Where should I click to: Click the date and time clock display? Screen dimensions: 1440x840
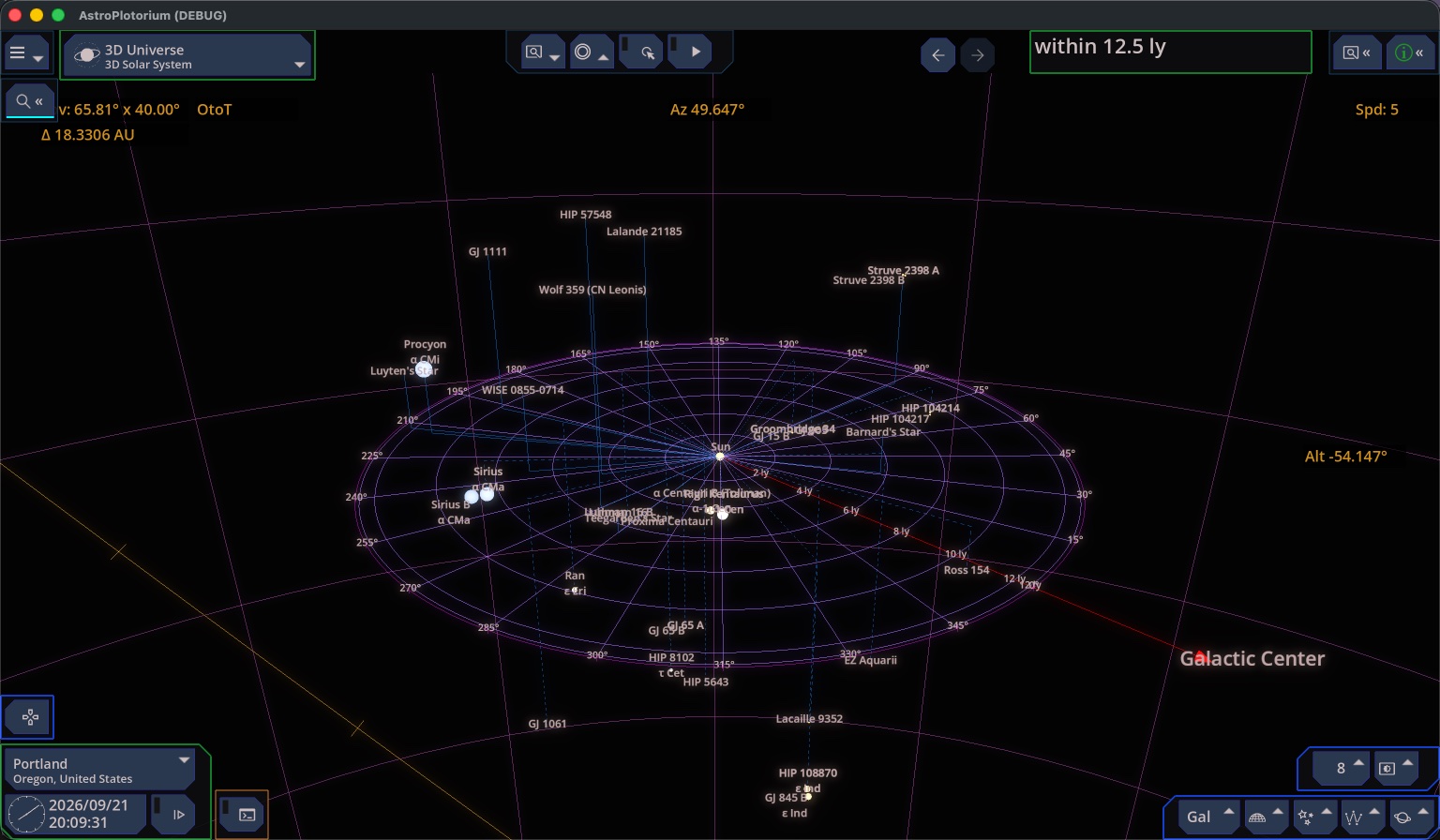click(x=76, y=814)
